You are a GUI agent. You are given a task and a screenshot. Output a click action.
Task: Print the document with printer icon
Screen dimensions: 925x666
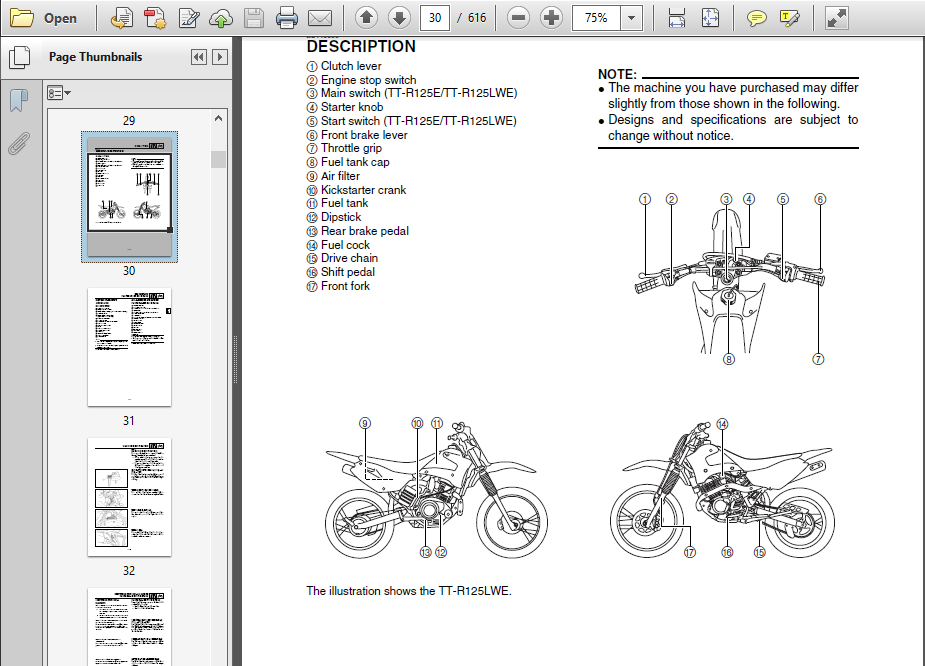pyautogui.click(x=287, y=18)
